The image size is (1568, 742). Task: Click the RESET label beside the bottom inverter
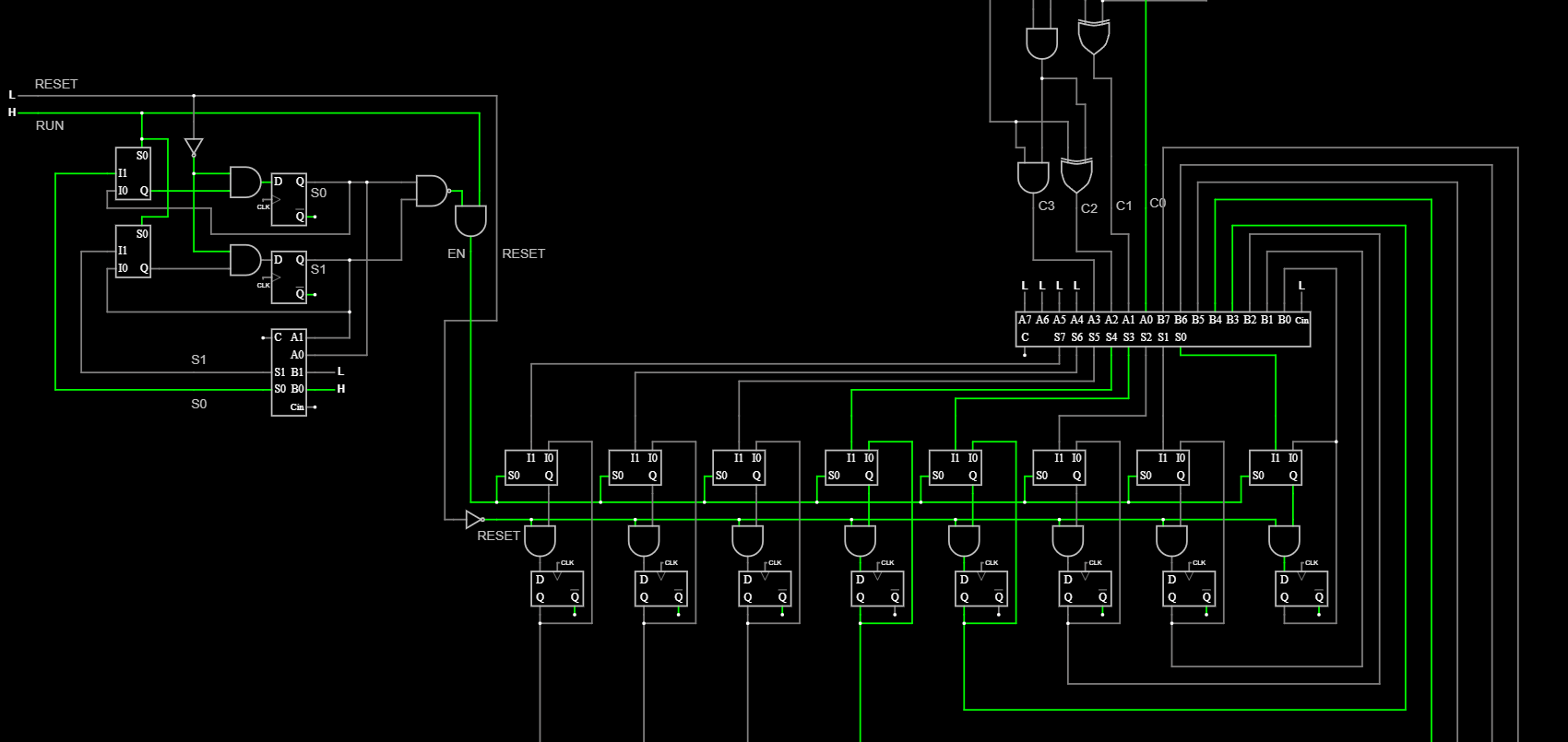click(499, 536)
